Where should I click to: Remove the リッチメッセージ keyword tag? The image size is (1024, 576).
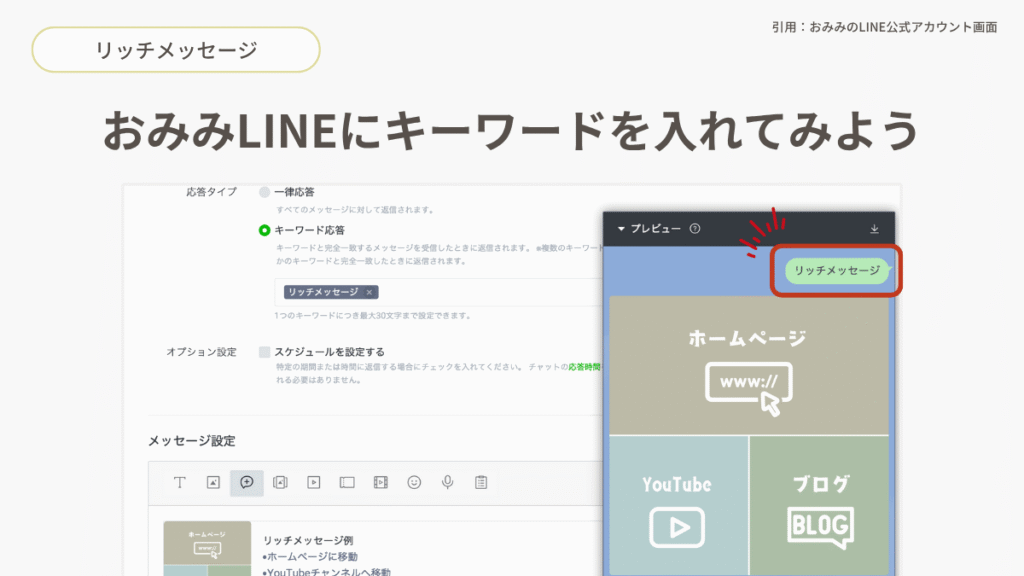[x=369, y=292]
